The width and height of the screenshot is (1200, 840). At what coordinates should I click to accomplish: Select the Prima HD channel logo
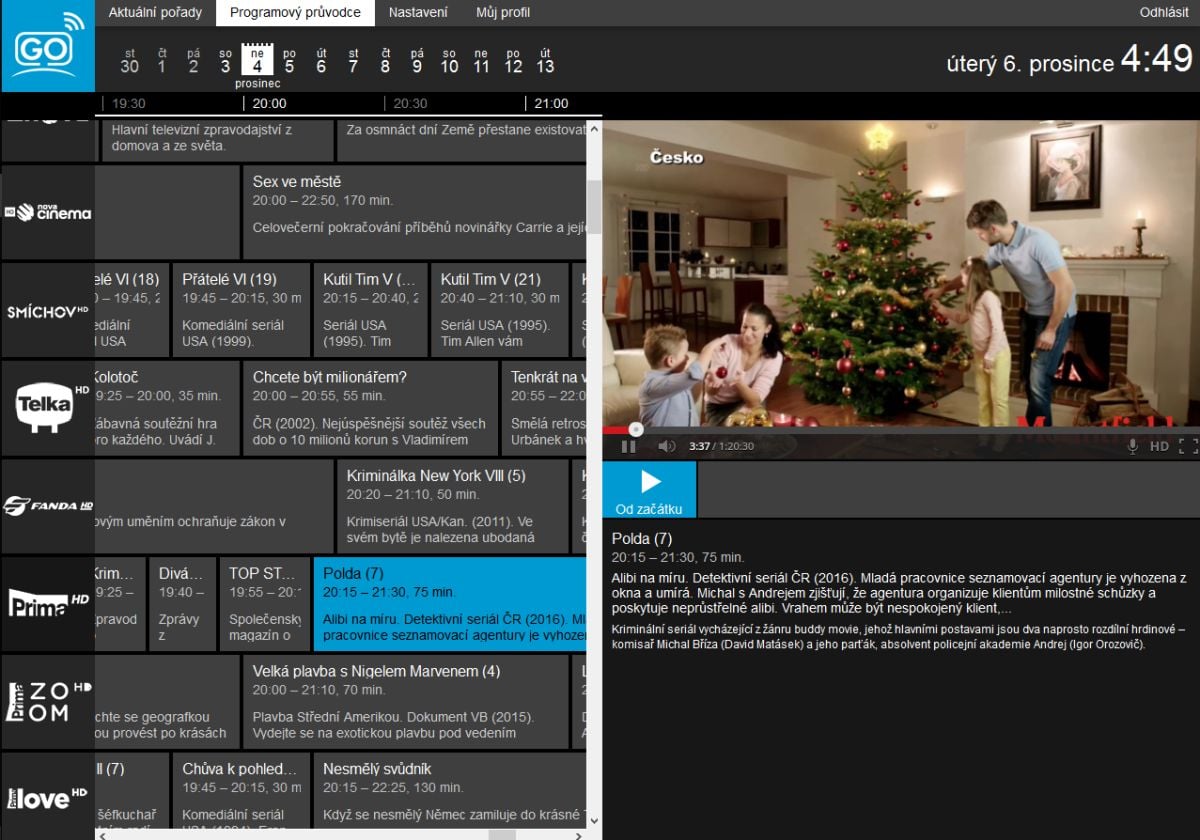[48, 604]
